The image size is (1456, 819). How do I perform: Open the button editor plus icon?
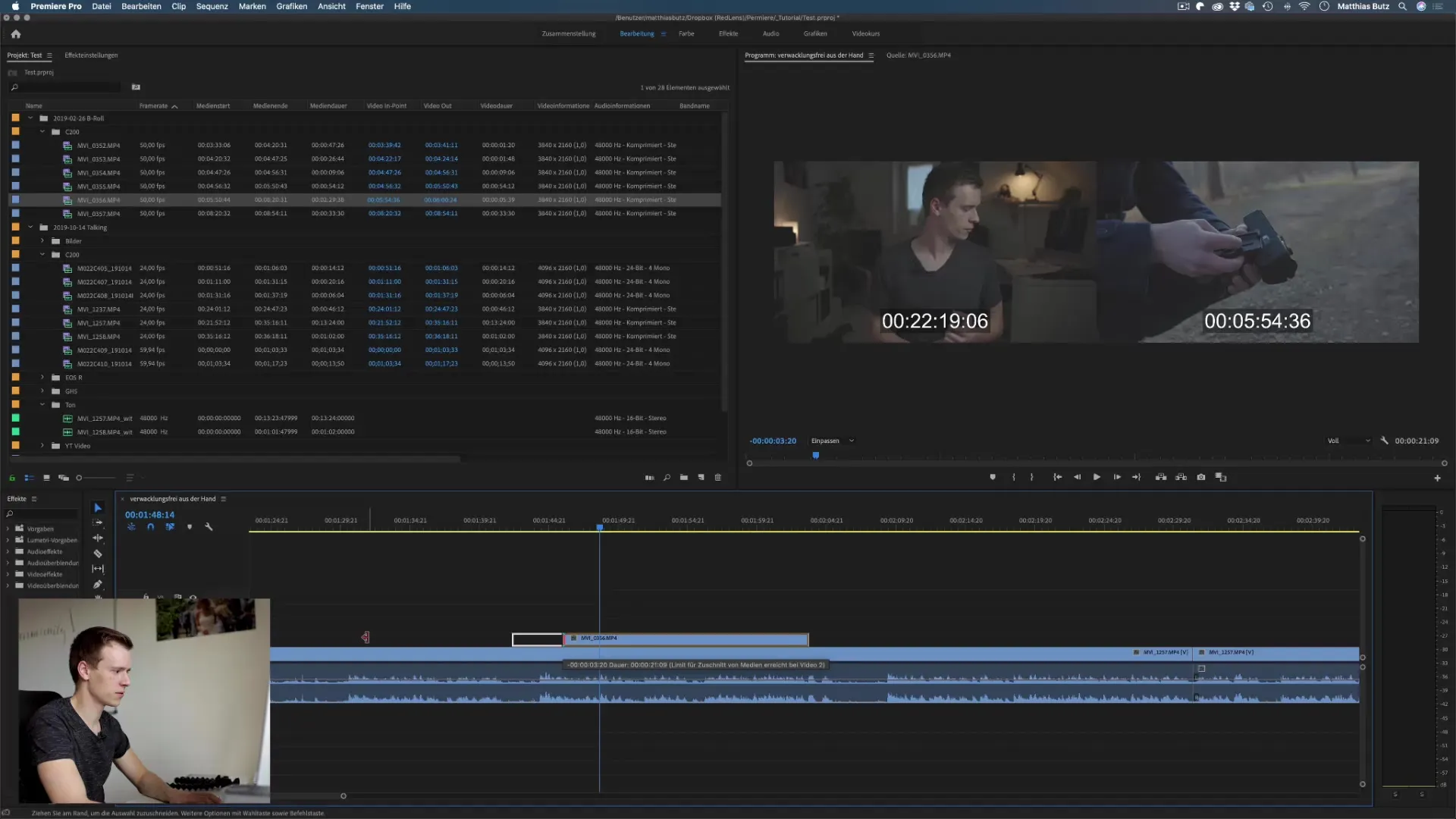pyautogui.click(x=1437, y=478)
